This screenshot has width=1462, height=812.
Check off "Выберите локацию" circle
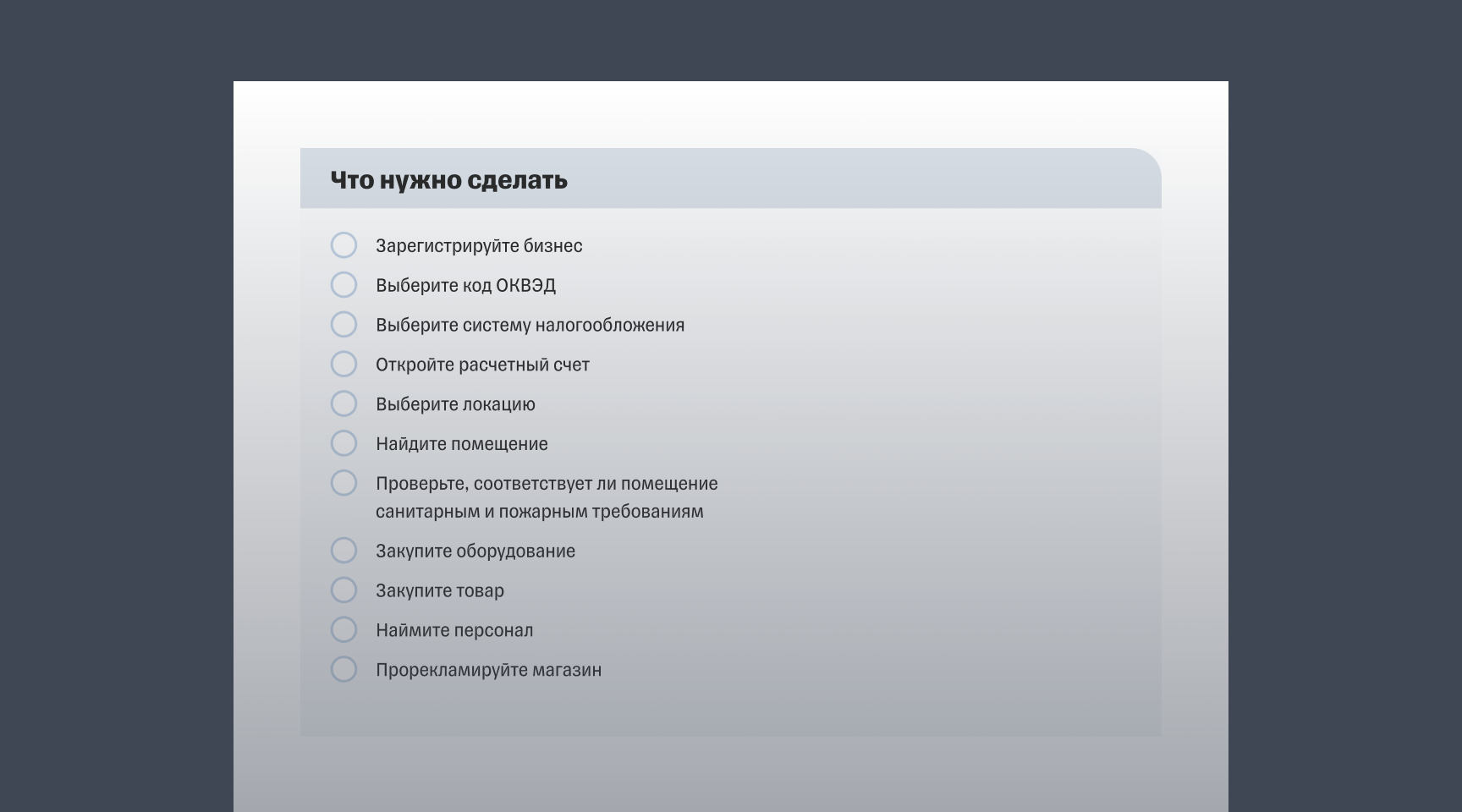(344, 403)
